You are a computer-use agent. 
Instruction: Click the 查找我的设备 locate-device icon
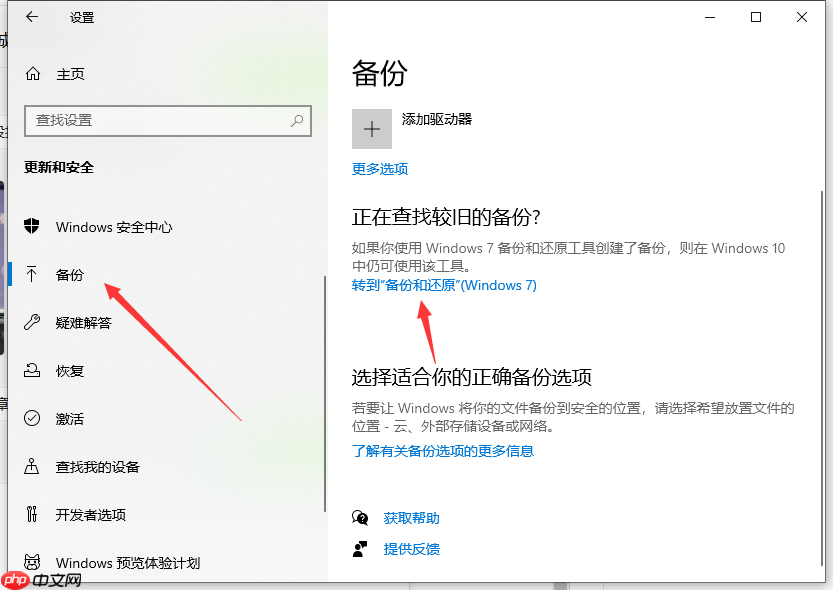[x=33, y=466]
